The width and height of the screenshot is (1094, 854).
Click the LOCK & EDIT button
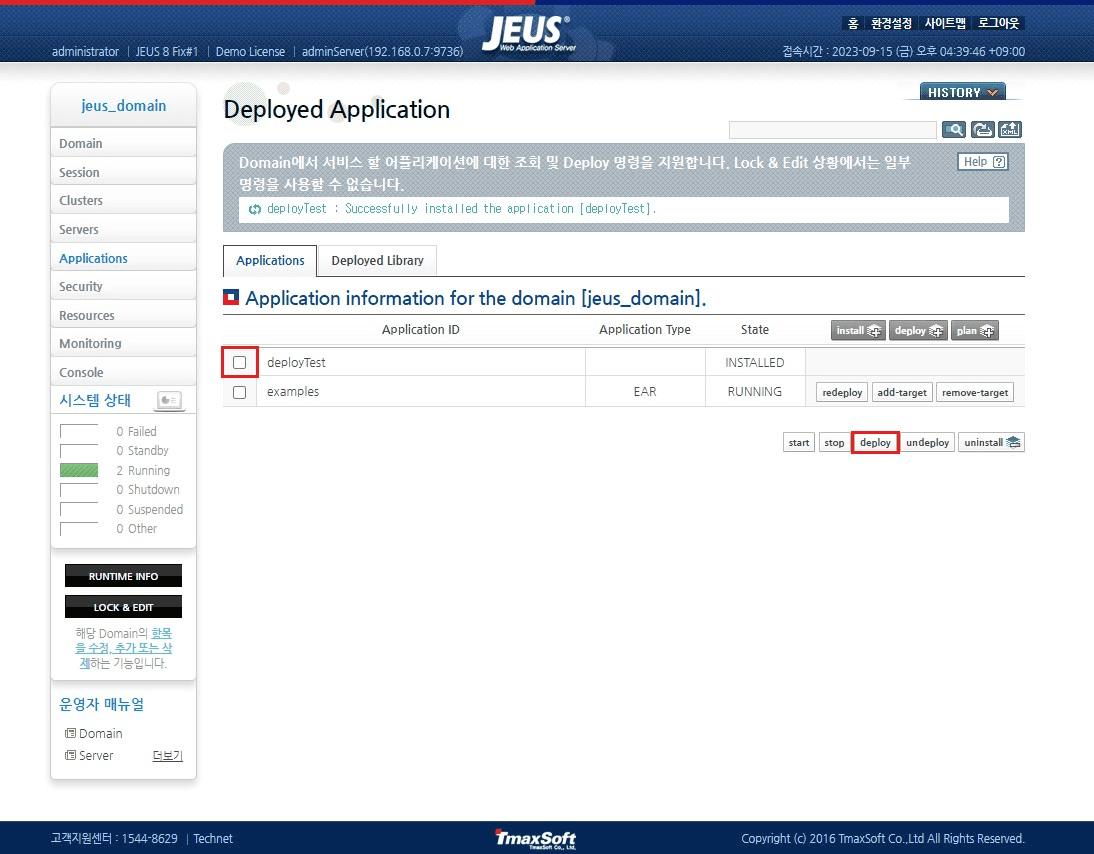pyautogui.click(x=123, y=607)
